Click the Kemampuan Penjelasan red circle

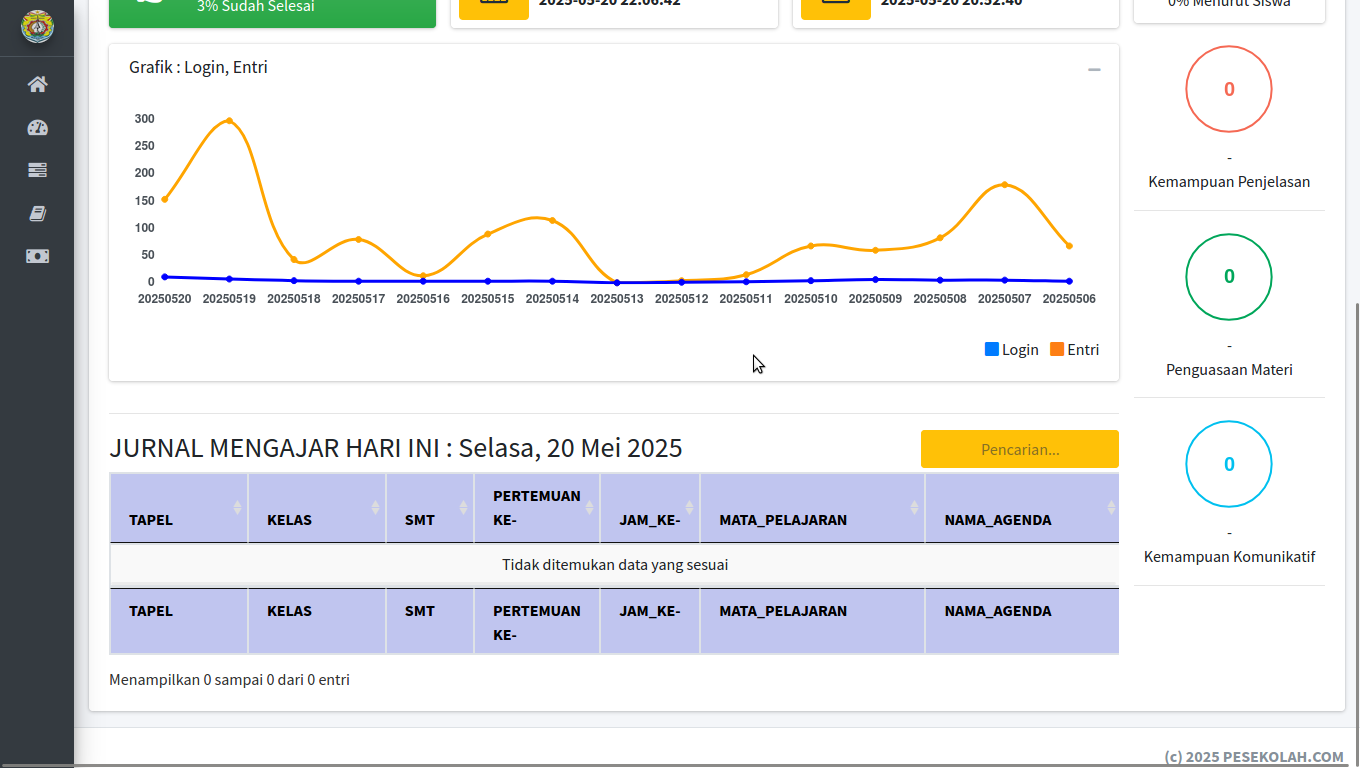tap(1229, 89)
